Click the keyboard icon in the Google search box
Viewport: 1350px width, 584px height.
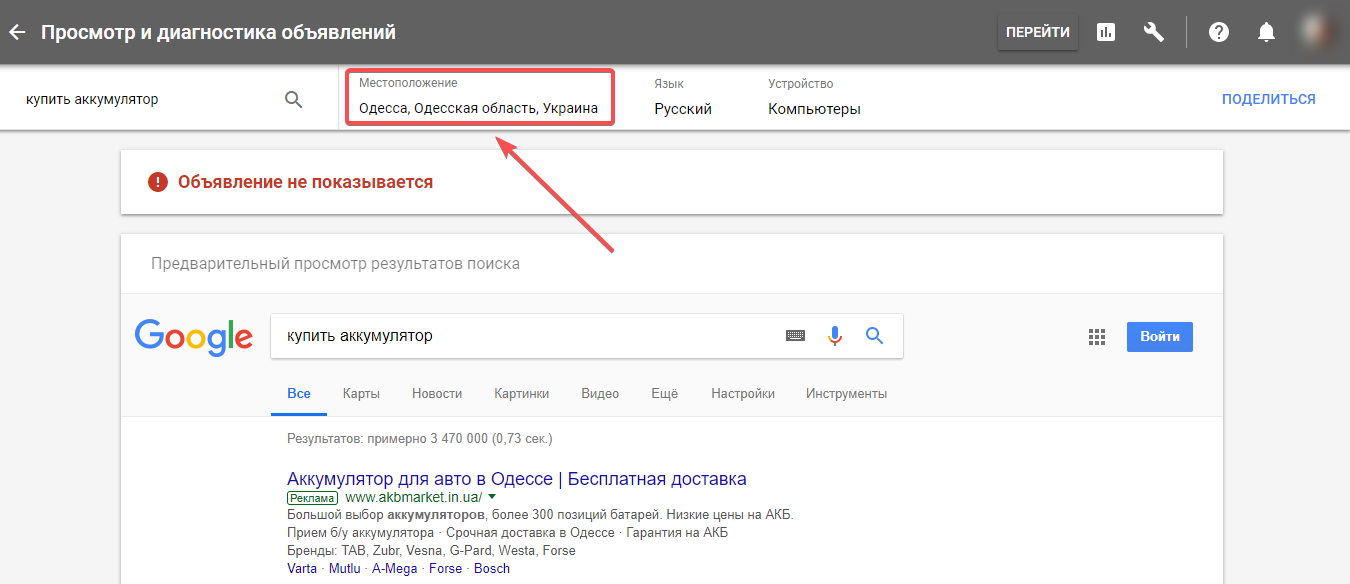[795, 336]
